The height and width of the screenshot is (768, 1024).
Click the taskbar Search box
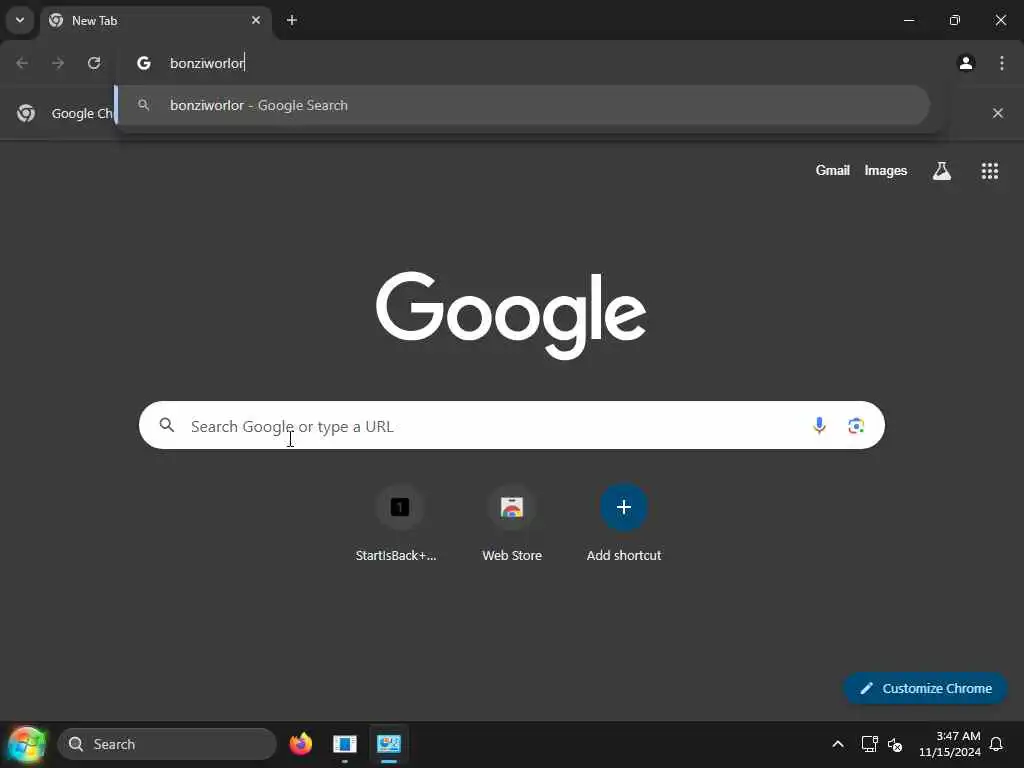pos(167,744)
